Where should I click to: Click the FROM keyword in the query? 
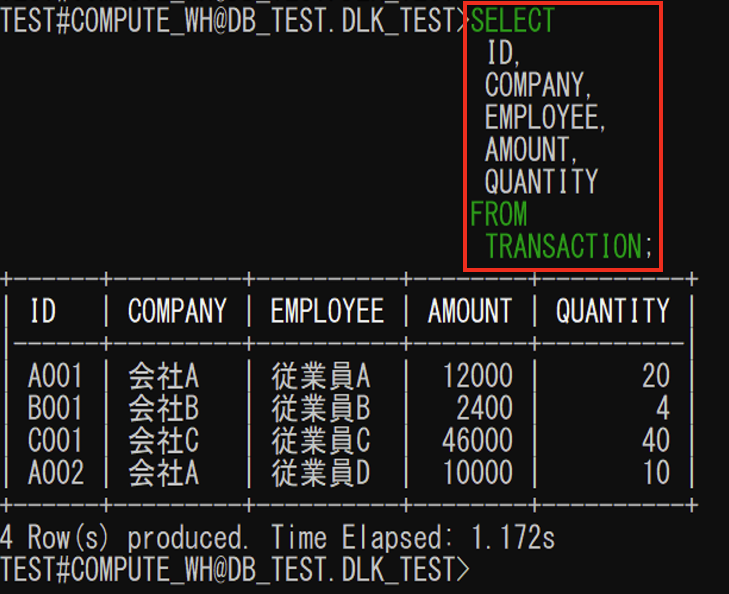tap(498, 213)
